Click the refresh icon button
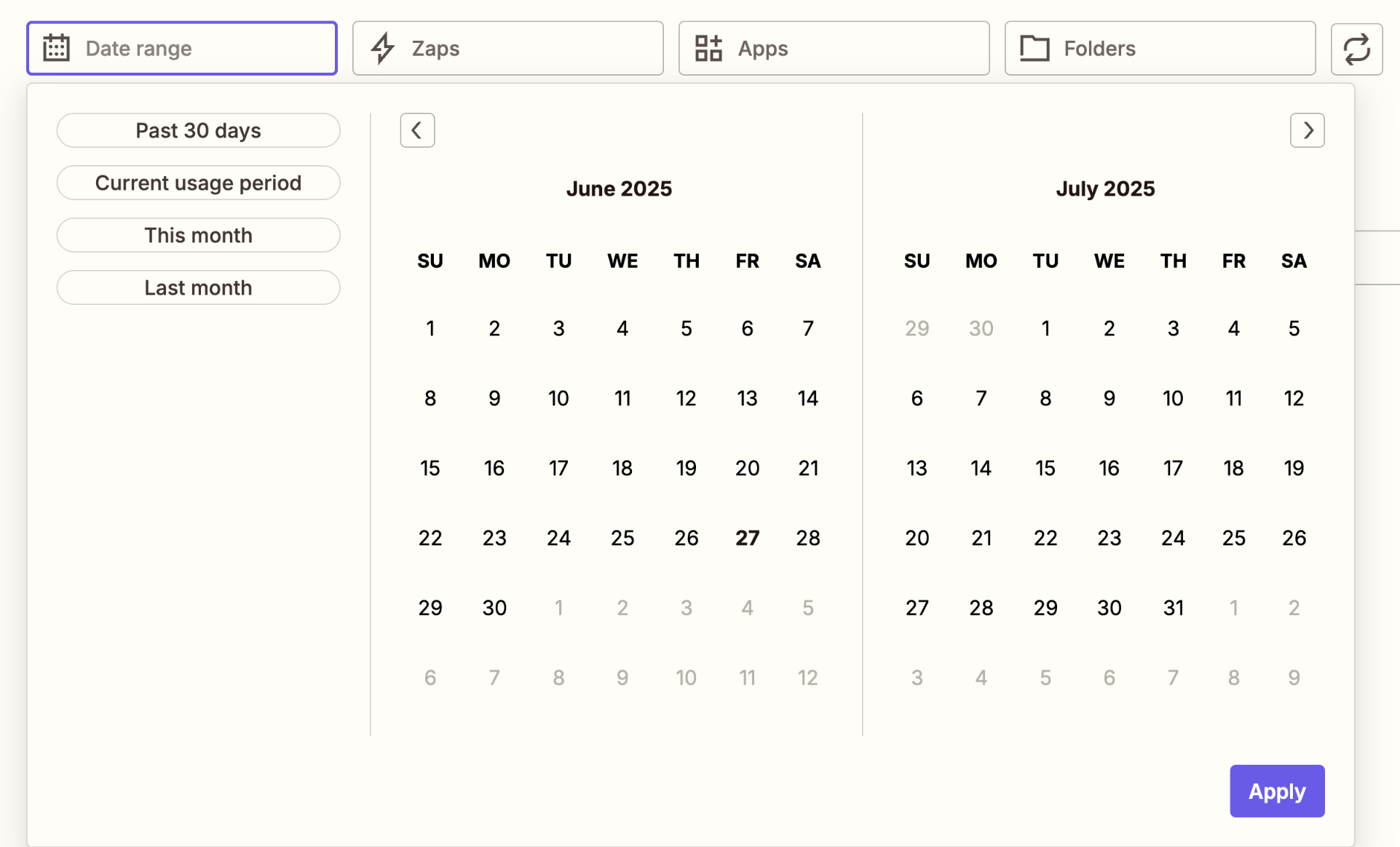Screen dimensions: 1400x847 (x=1357, y=48)
